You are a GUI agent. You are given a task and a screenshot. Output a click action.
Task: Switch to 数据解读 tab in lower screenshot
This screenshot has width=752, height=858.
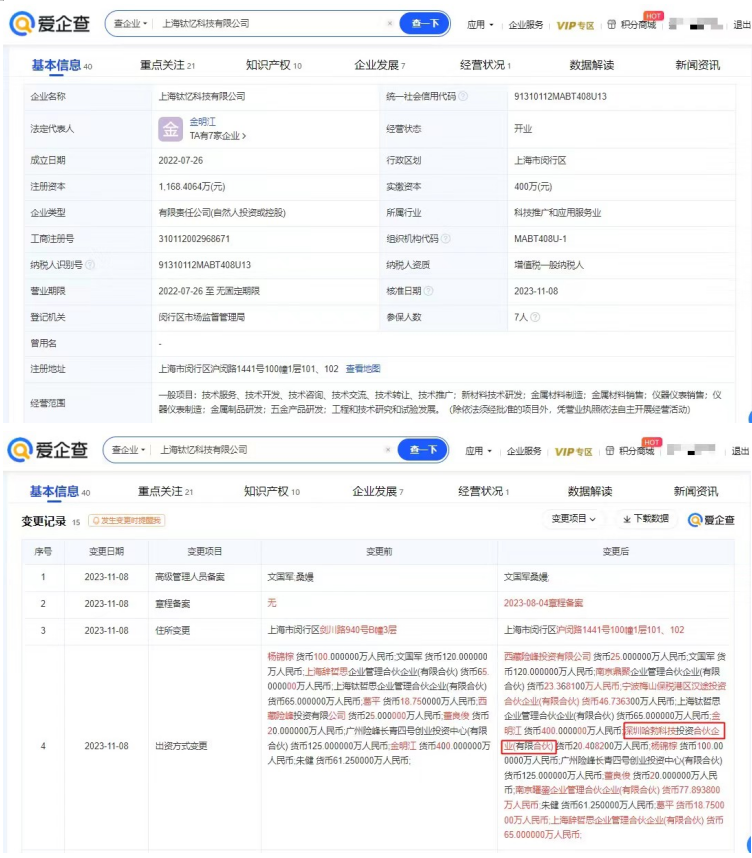590,491
